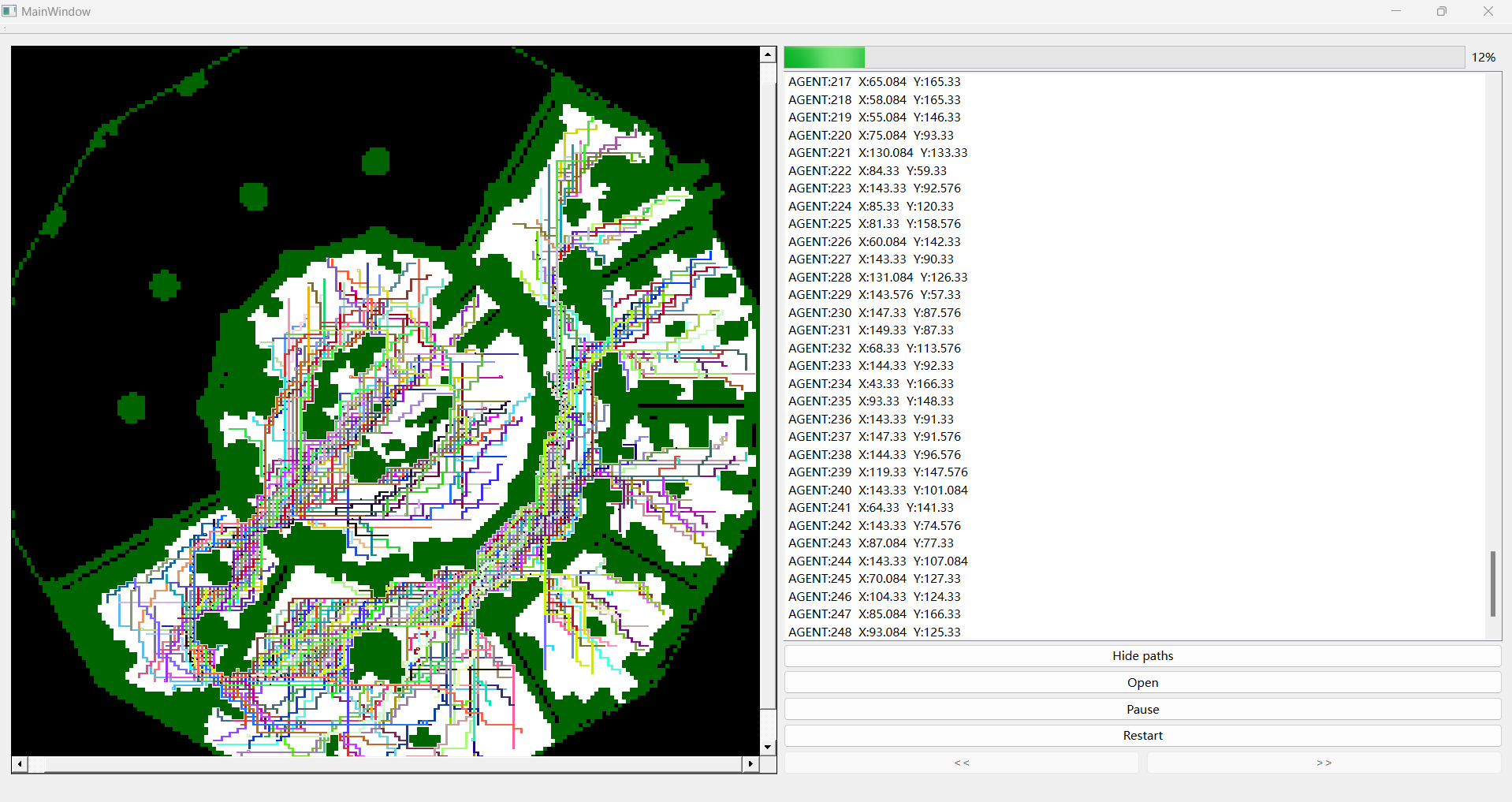Select the AGENT:242 row
The height and width of the screenshot is (802, 1512).
click(x=1135, y=525)
